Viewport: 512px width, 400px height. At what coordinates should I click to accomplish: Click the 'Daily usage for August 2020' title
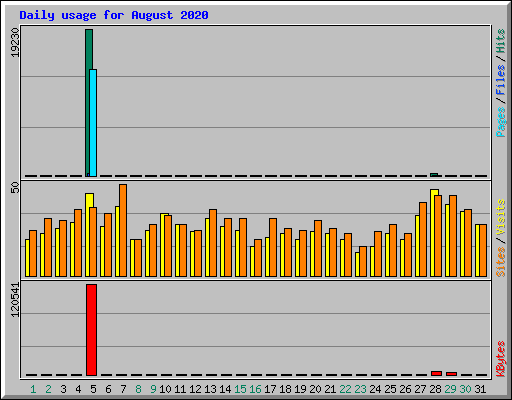click(114, 15)
